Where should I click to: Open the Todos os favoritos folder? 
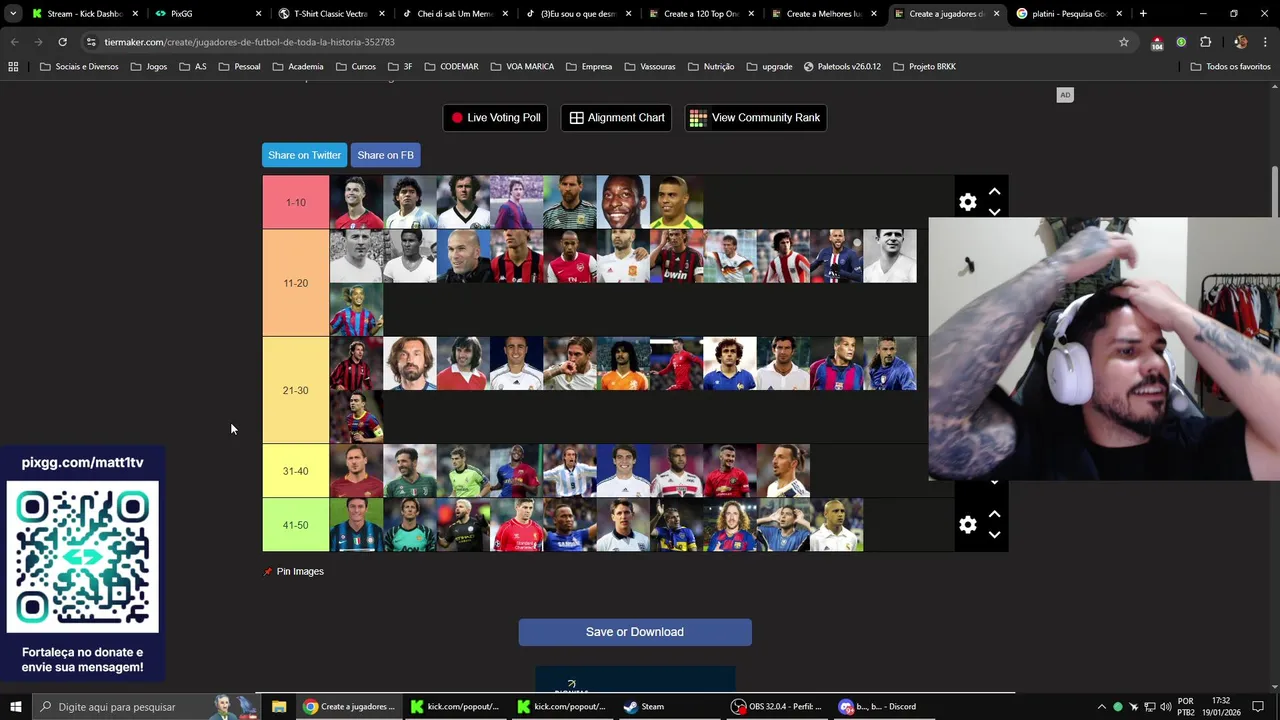(x=1230, y=66)
